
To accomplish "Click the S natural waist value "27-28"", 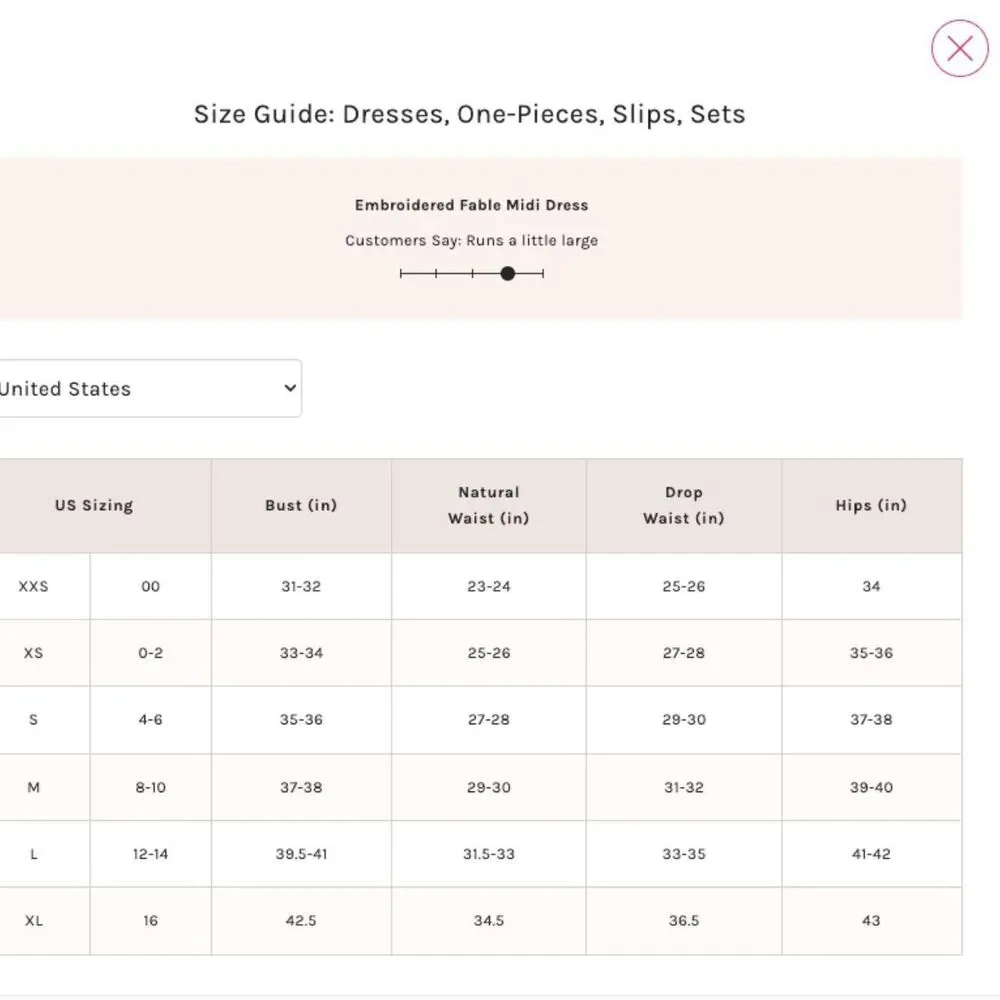I will tap(489, 719).
